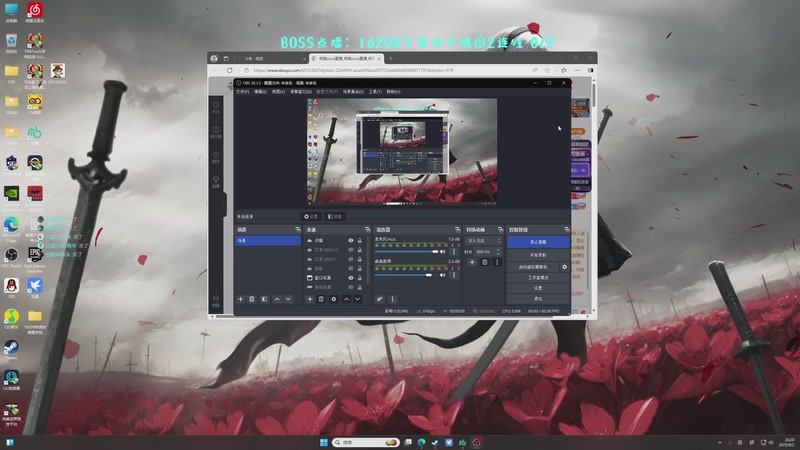Screen dimensions: 800x450
Task: Open Edge tab actions menu button
Action: click(226, 59)
